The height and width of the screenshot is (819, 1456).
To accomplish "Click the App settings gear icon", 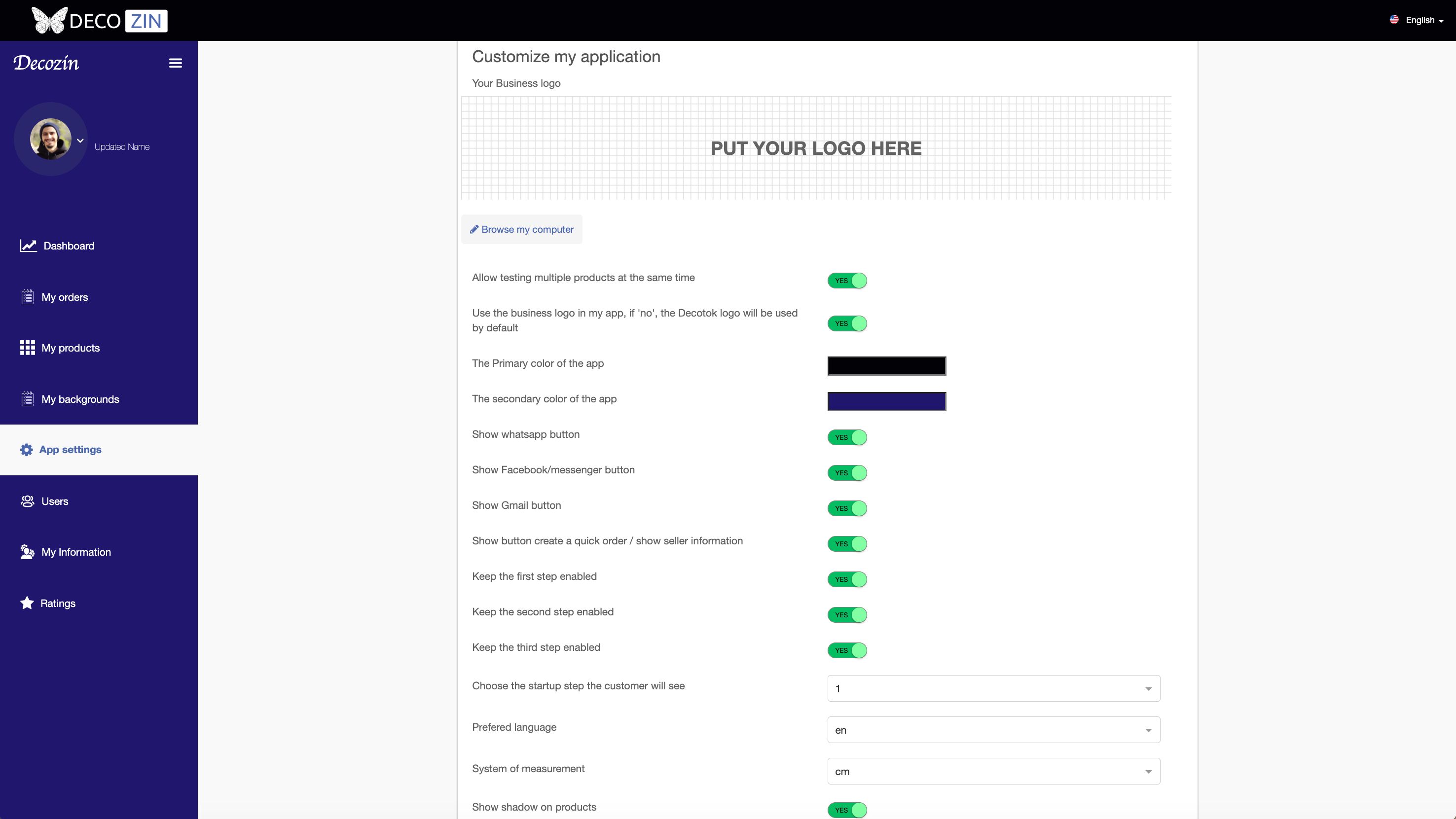I will (27, 450).
